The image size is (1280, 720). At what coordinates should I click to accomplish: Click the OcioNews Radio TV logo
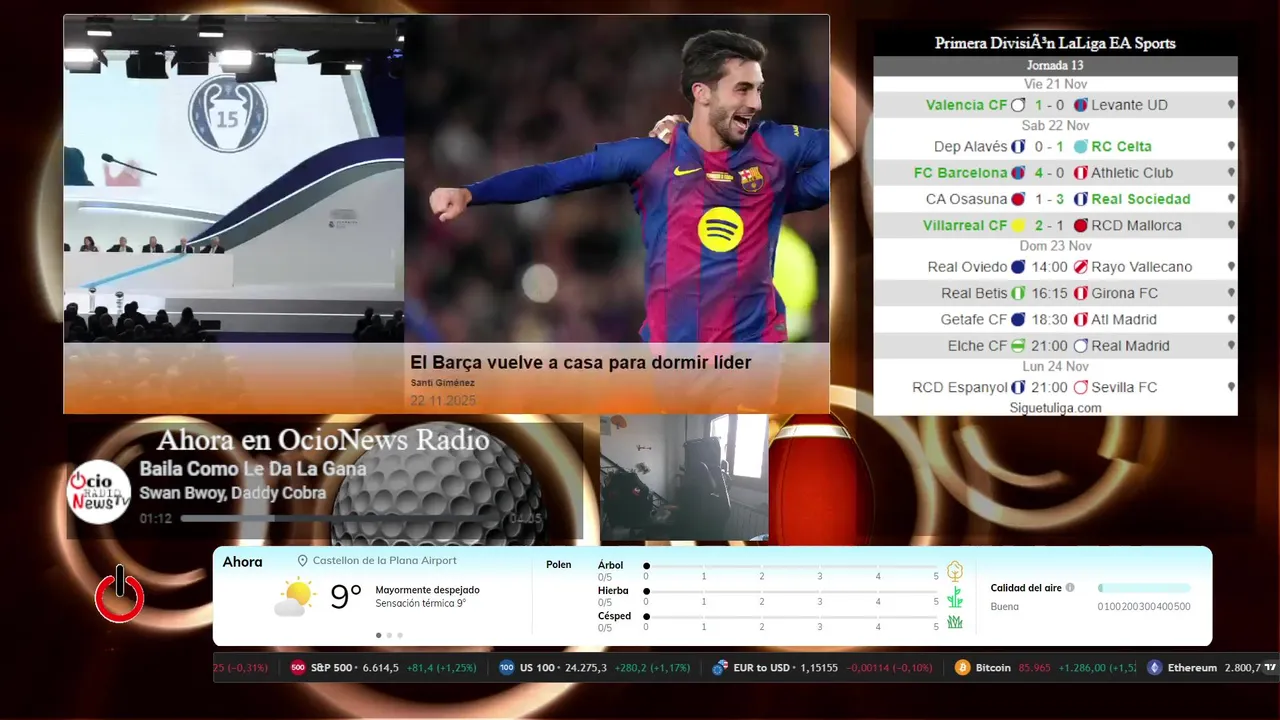coord(99,492)
